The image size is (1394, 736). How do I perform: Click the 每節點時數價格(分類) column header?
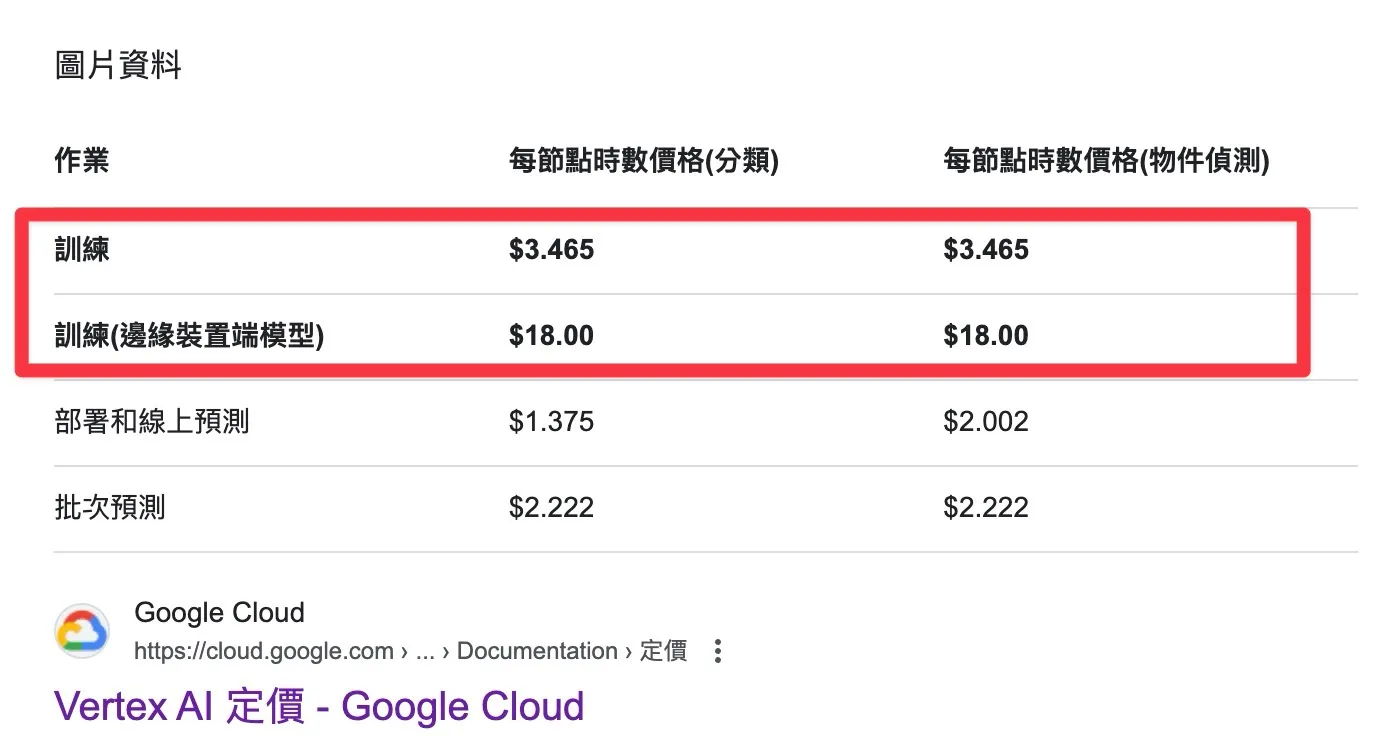[x=645, y=160]
